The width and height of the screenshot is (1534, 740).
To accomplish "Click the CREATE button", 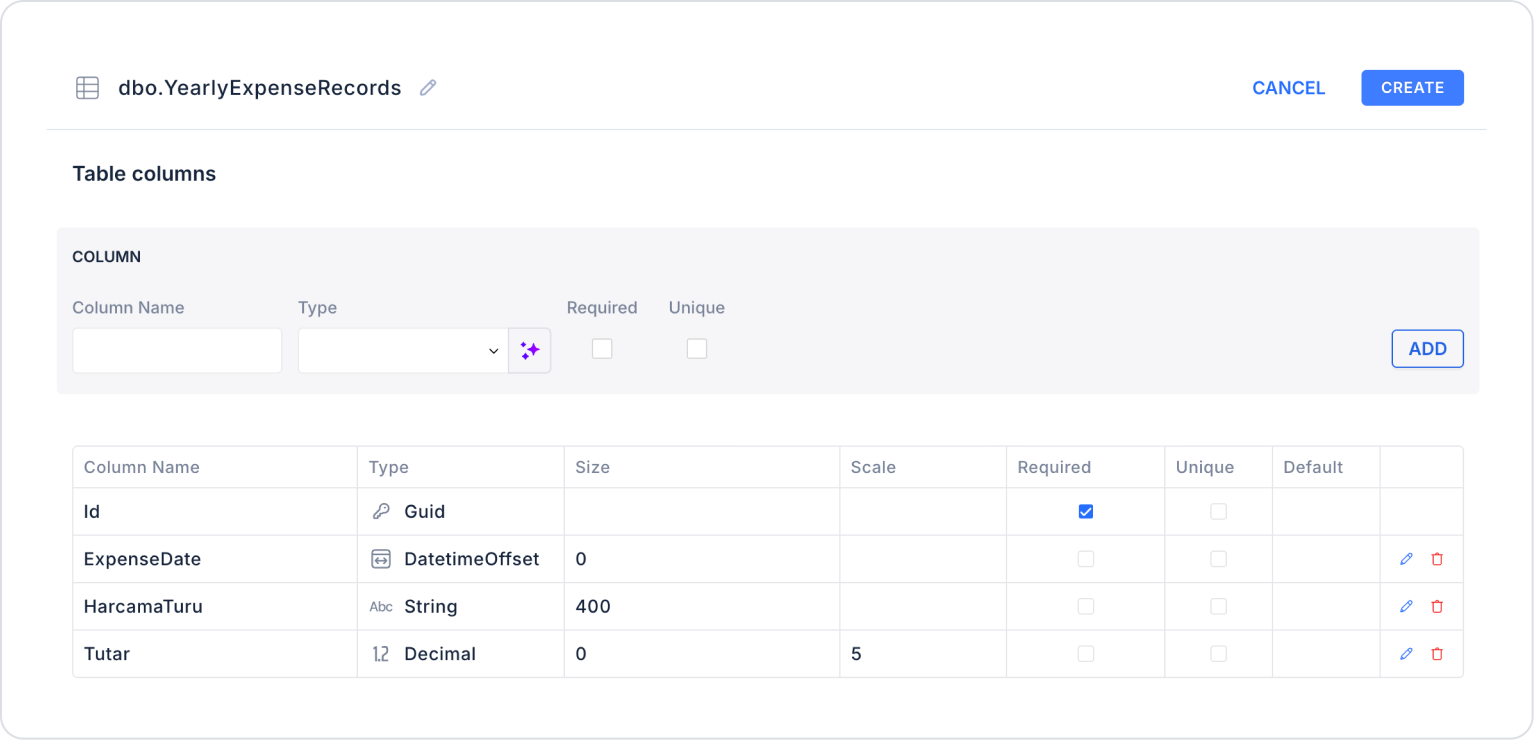I will [x=1412, y=88].
